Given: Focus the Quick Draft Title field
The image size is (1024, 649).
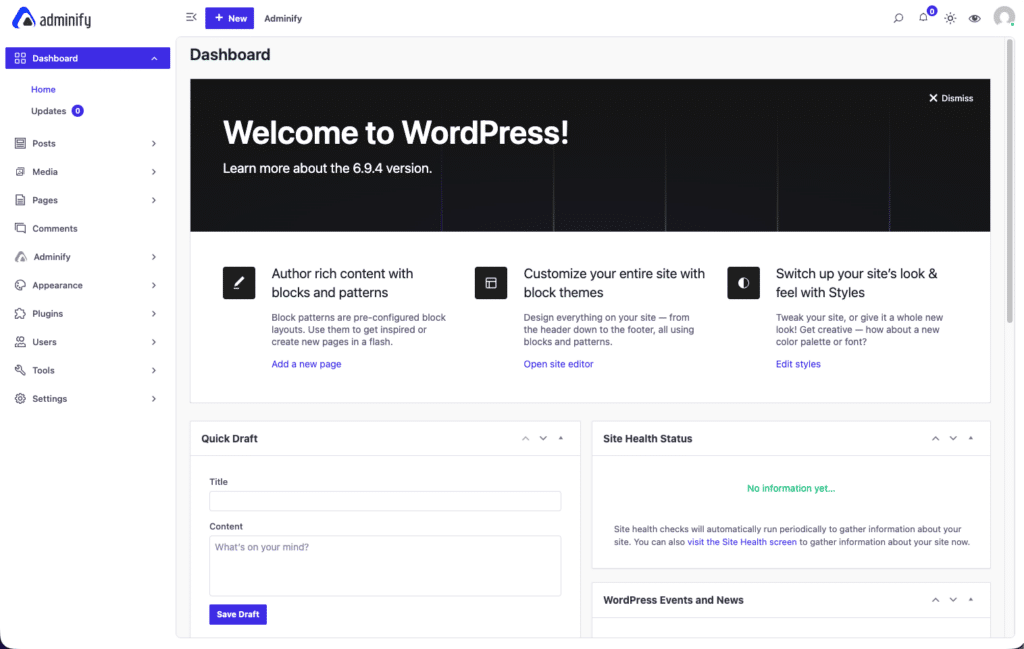Looking at the screenshot, I should pyautogui.click(x=385, y=501).
